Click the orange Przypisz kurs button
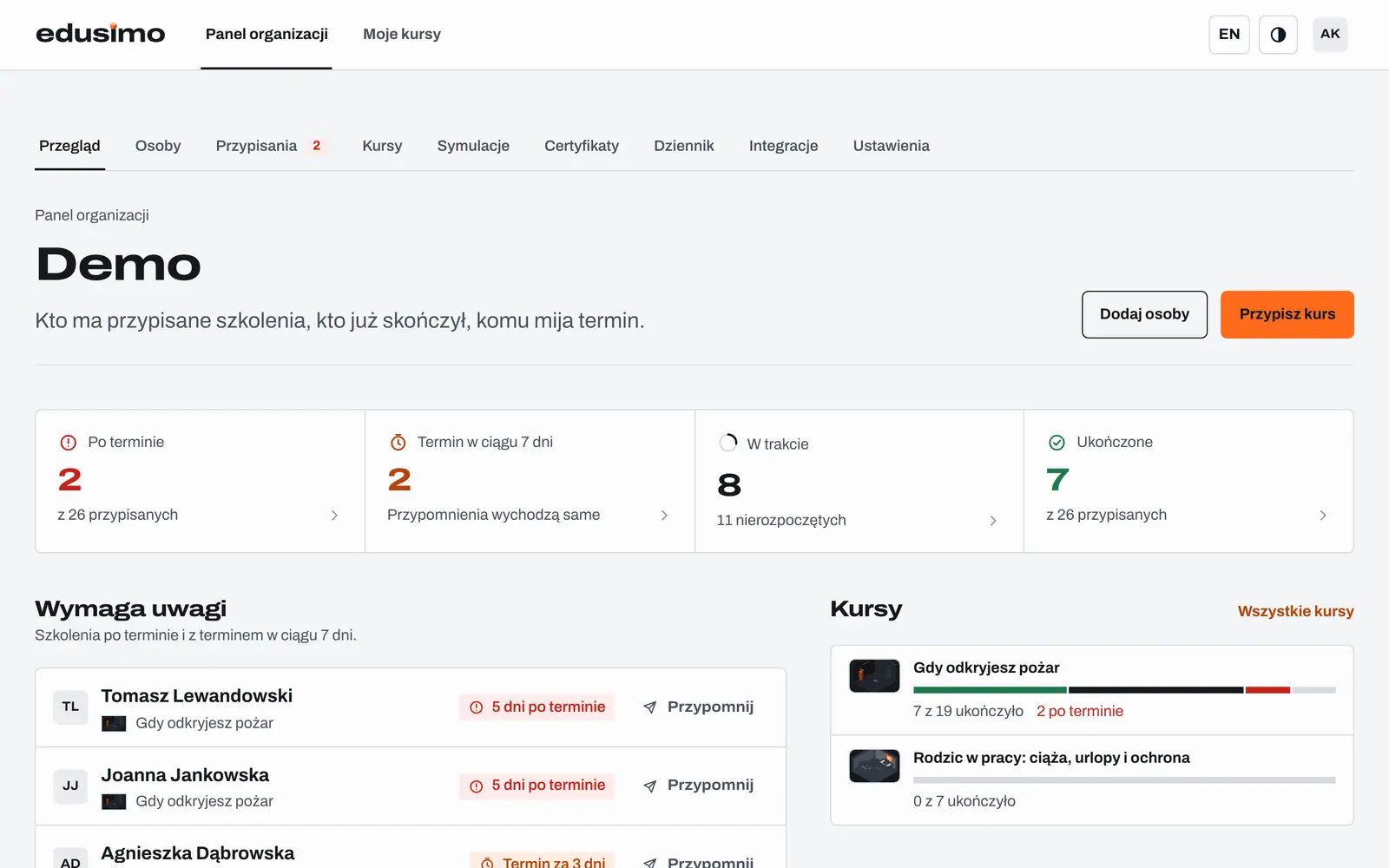This screenshot has width=1389, height=868. pos(1287,314)
